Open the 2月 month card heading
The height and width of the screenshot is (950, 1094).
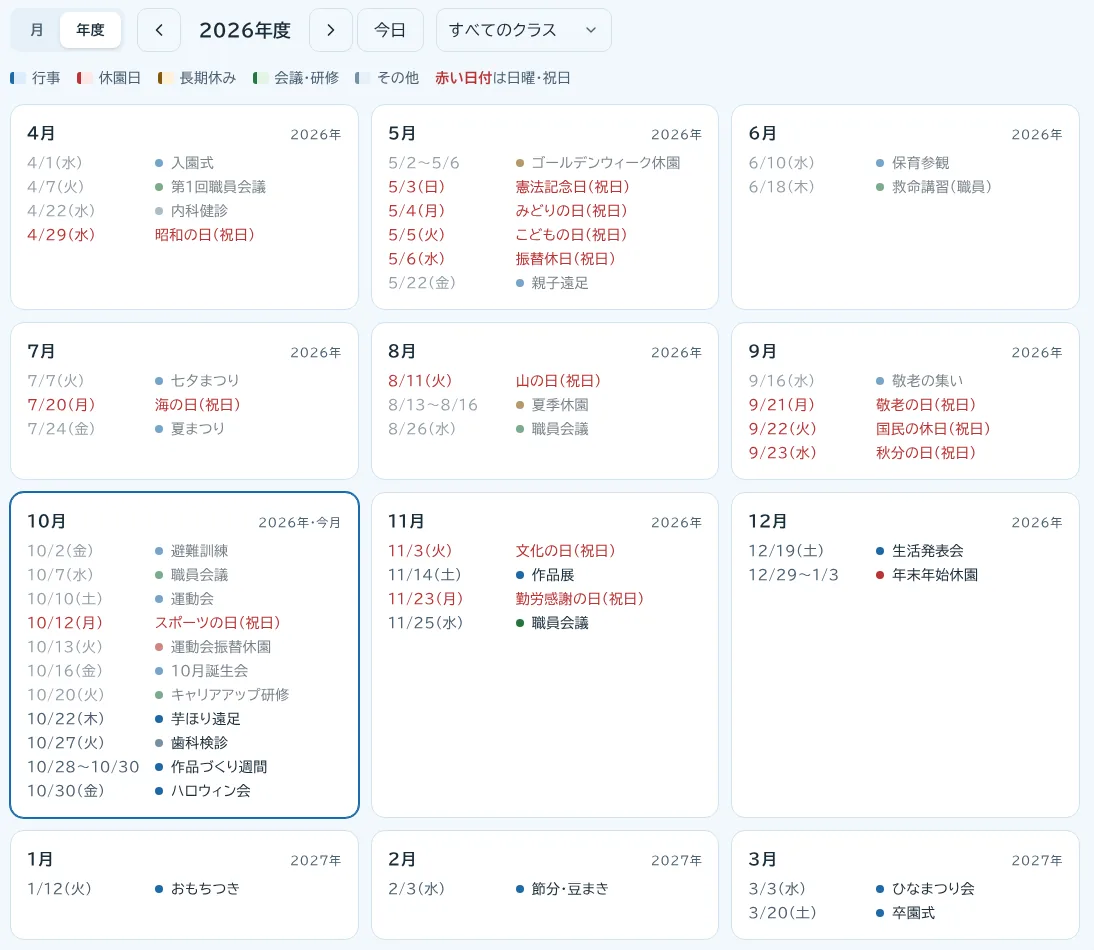[x=402, y=859]
